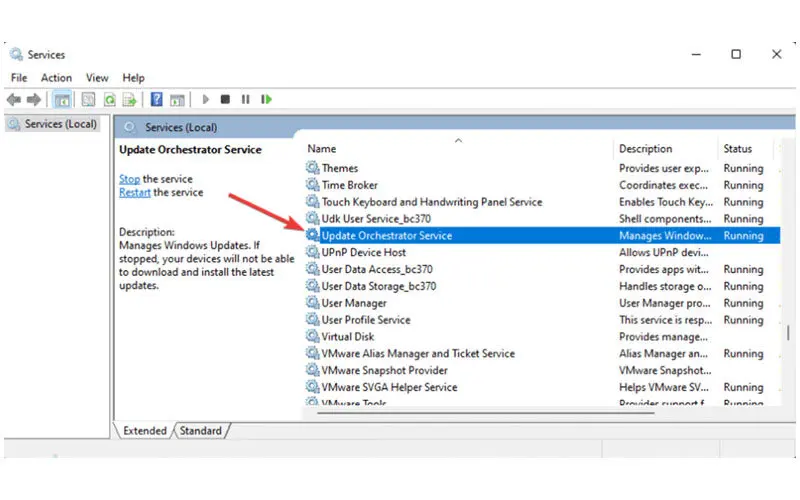The width and height of the screenshot is (800, 500).
Task: Select the Udk User Service_bc370 row
Action: pyautogui.click(x=542, y=218)
